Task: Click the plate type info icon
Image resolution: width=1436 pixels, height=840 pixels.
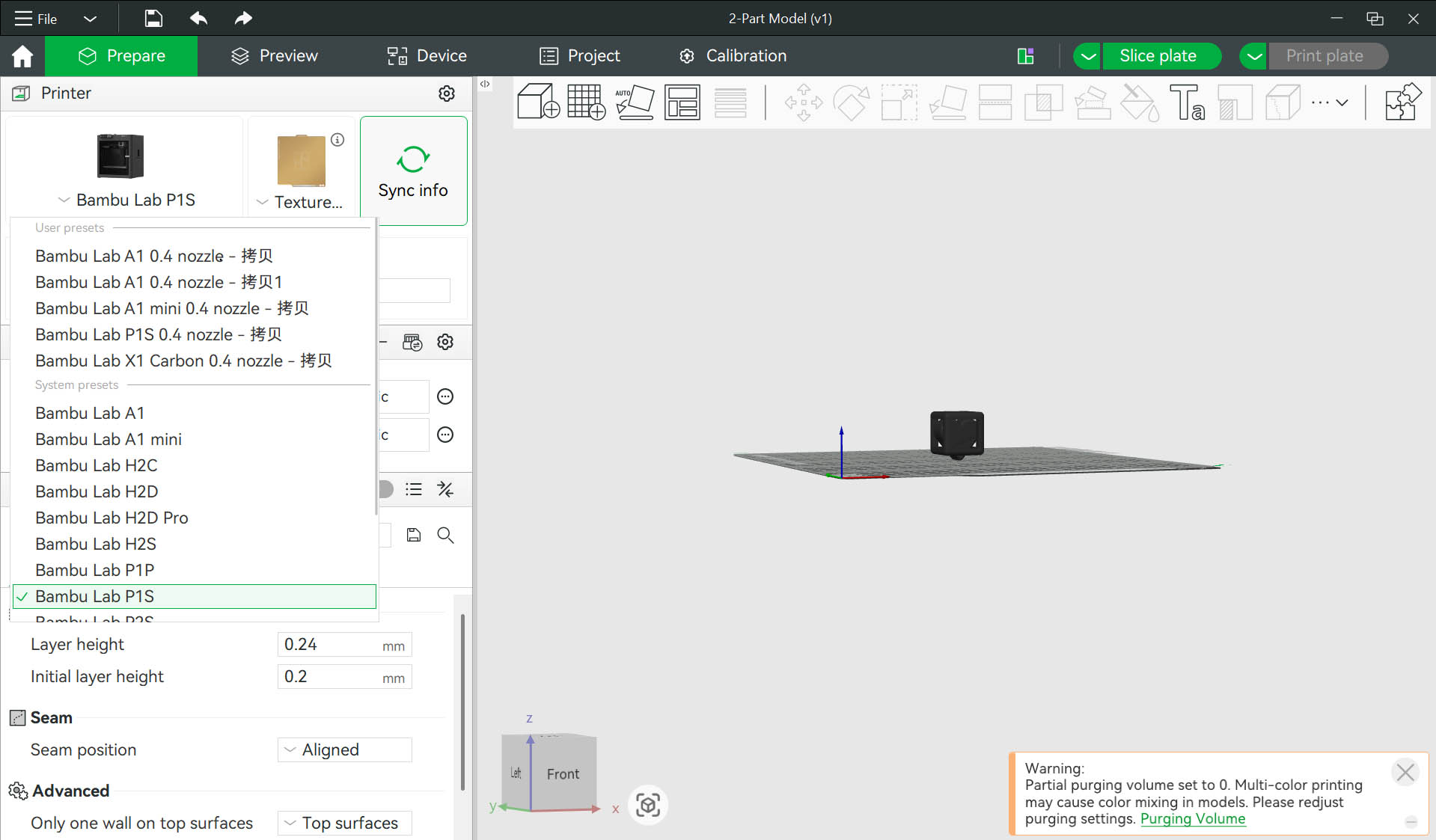Action: click(337, 140)
